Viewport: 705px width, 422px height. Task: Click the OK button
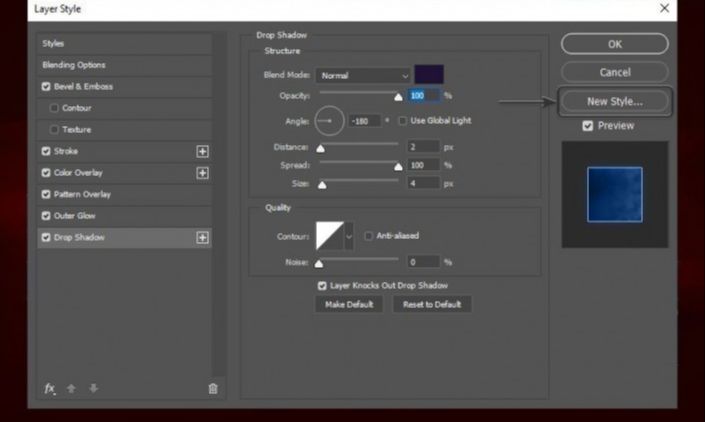(x=615, y=44)
